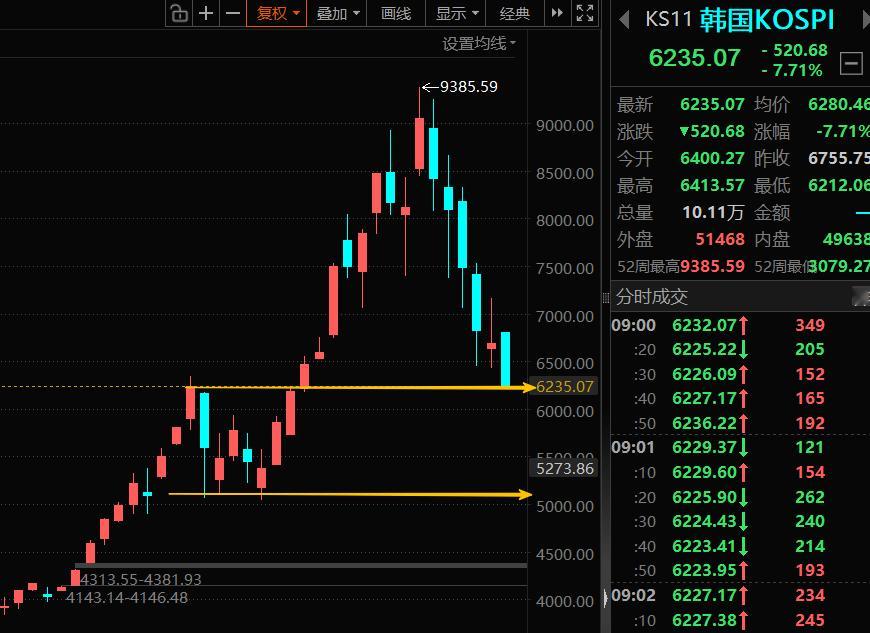Select the 画线 drawing tool
Screen dimensions: 870x633
396,13
